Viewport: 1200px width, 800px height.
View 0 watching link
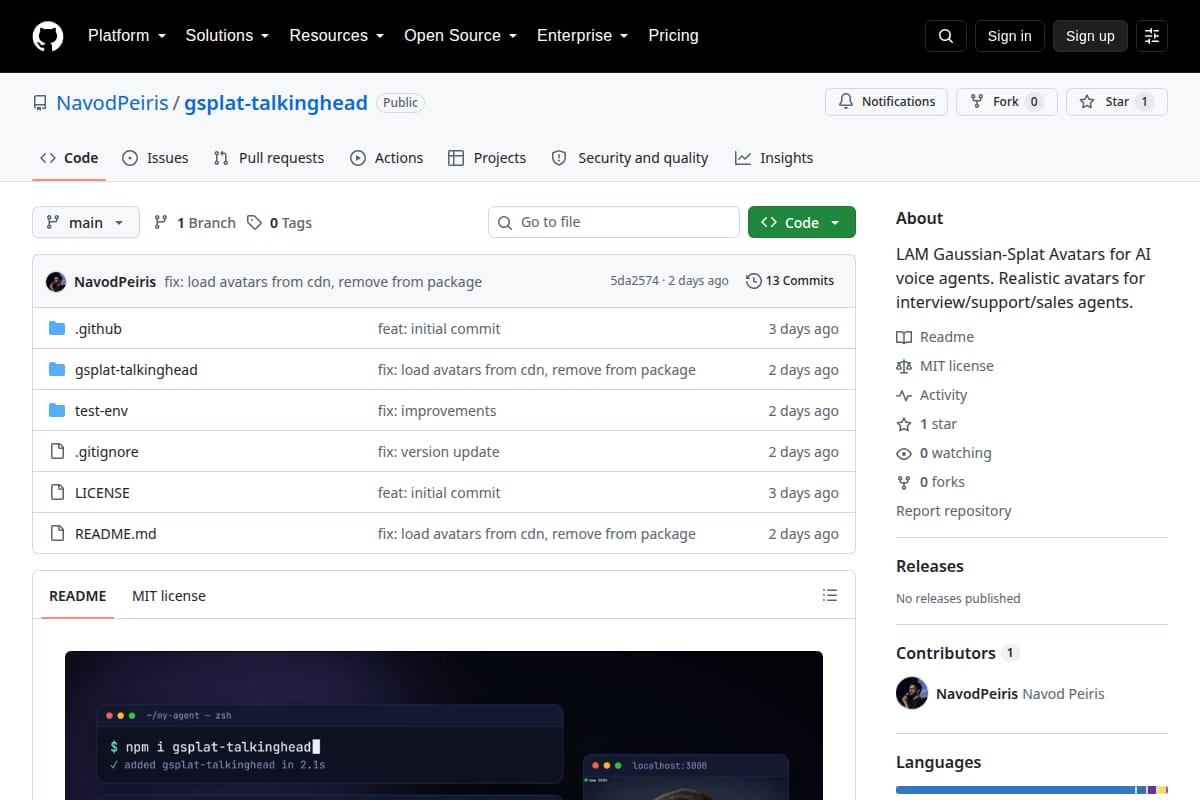(x=944, y=453)
